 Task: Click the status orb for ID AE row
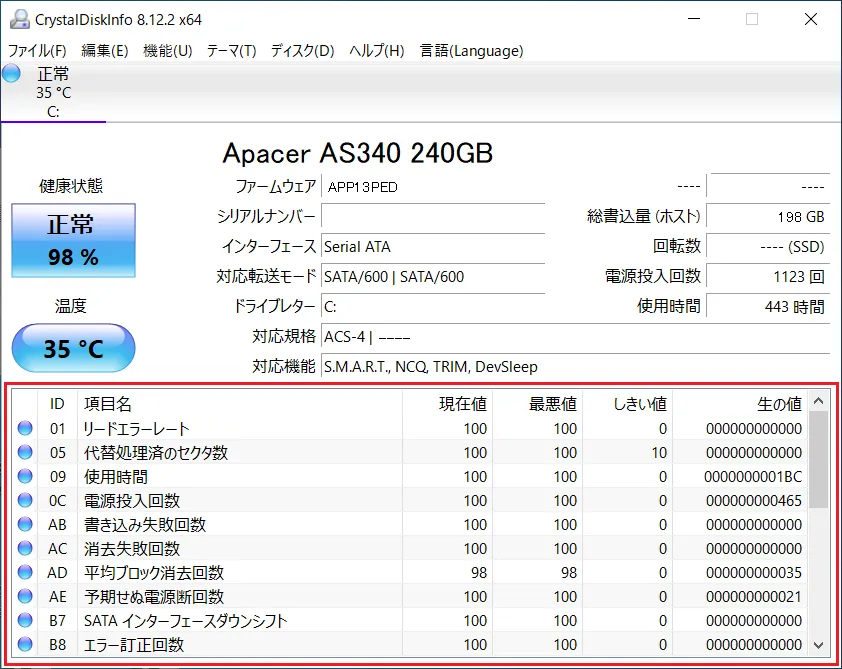(25, 596)
